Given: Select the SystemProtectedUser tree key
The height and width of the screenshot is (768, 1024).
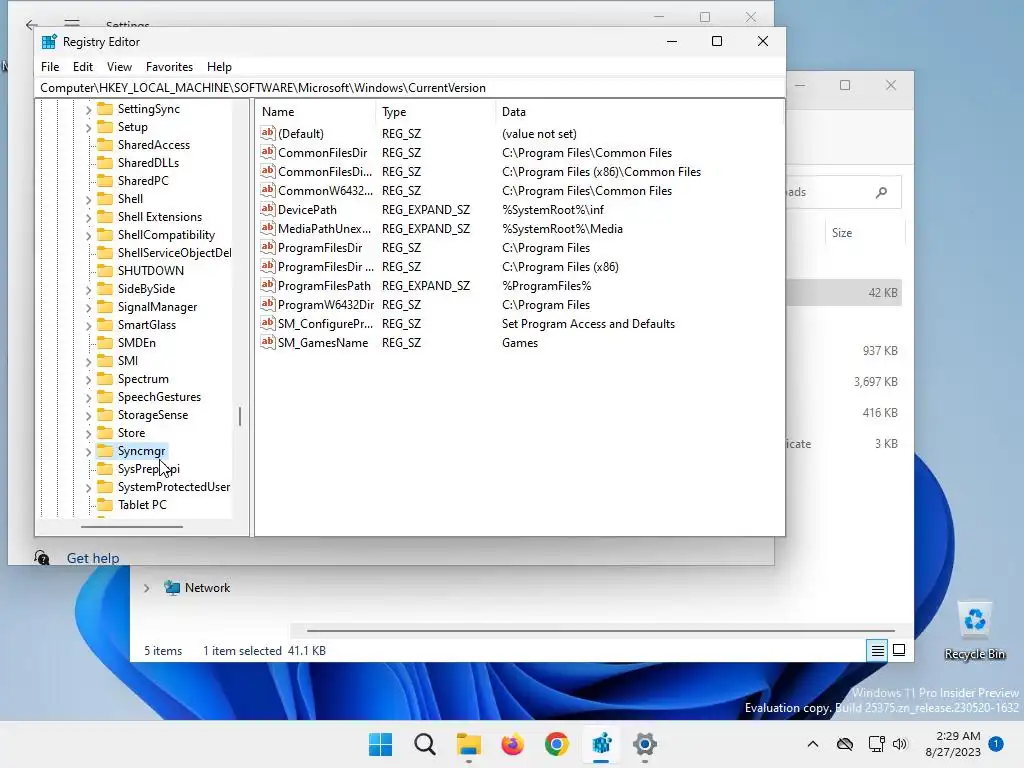Looking at the screenshot, I should tap(174, 487).
